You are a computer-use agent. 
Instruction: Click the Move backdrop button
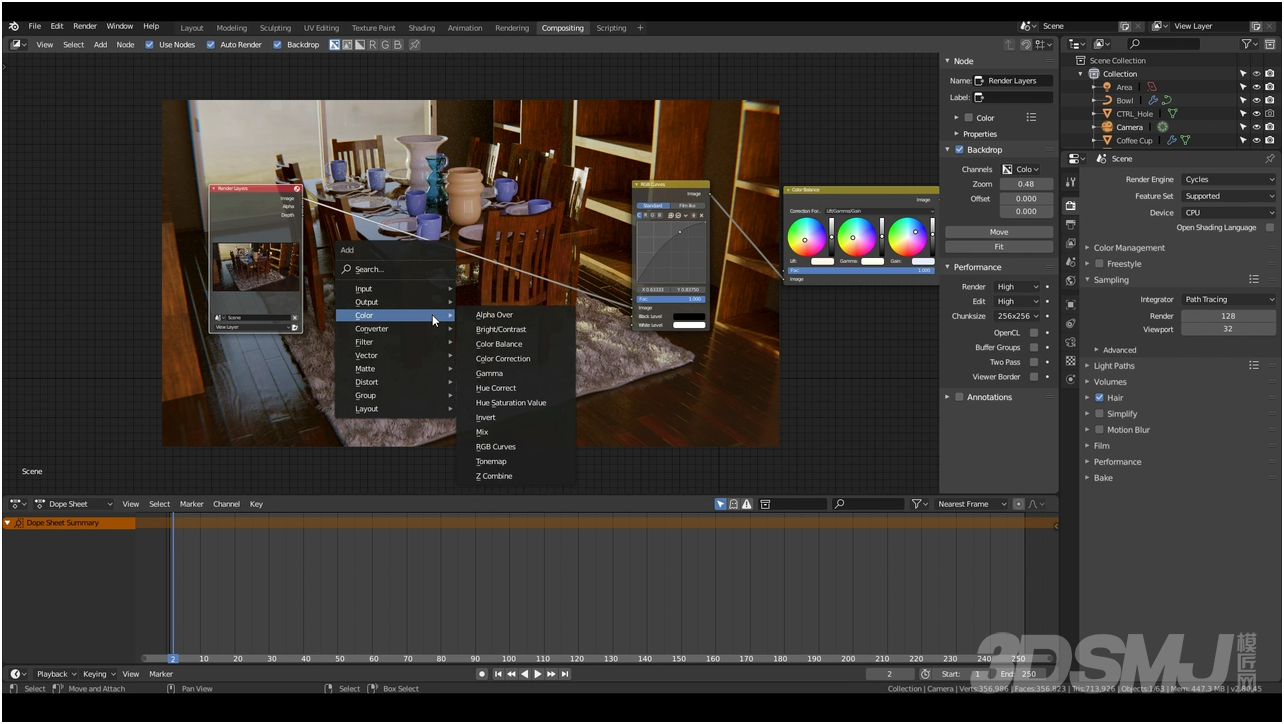pyautogui.click(x=999, y=232)
